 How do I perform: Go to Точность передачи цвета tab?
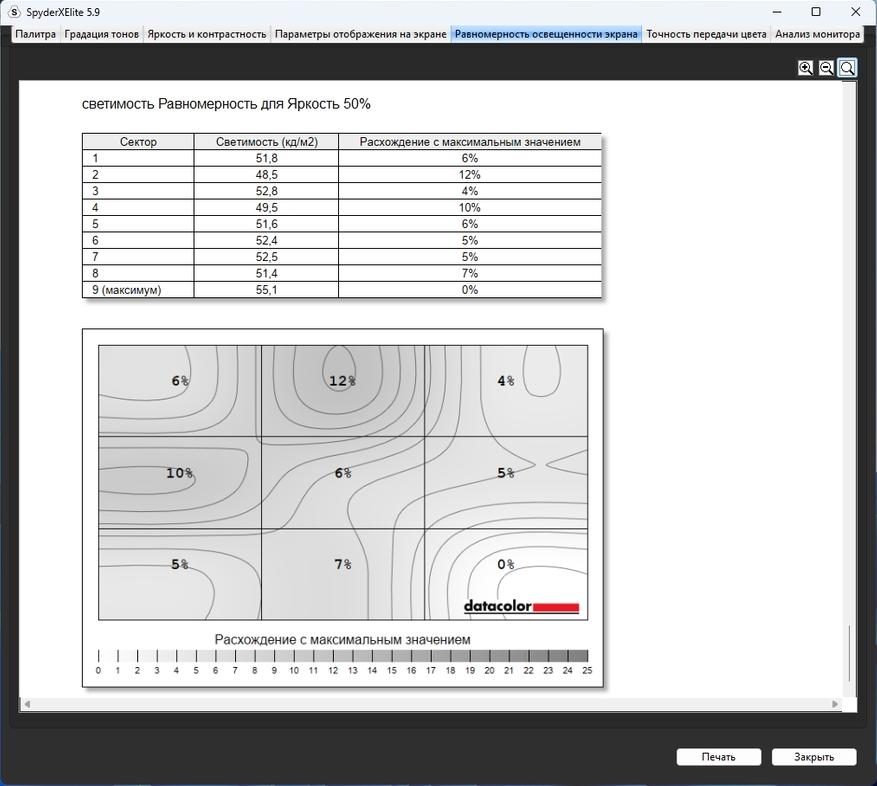click(706, 34)
